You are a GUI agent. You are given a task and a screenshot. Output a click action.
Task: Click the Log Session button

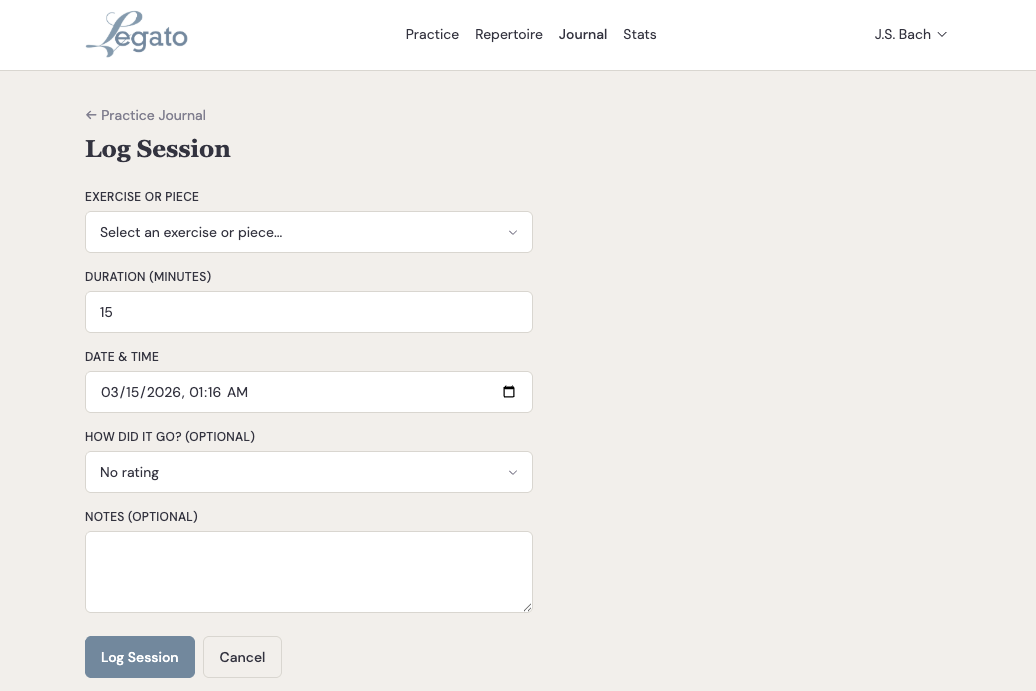(140, 657)
